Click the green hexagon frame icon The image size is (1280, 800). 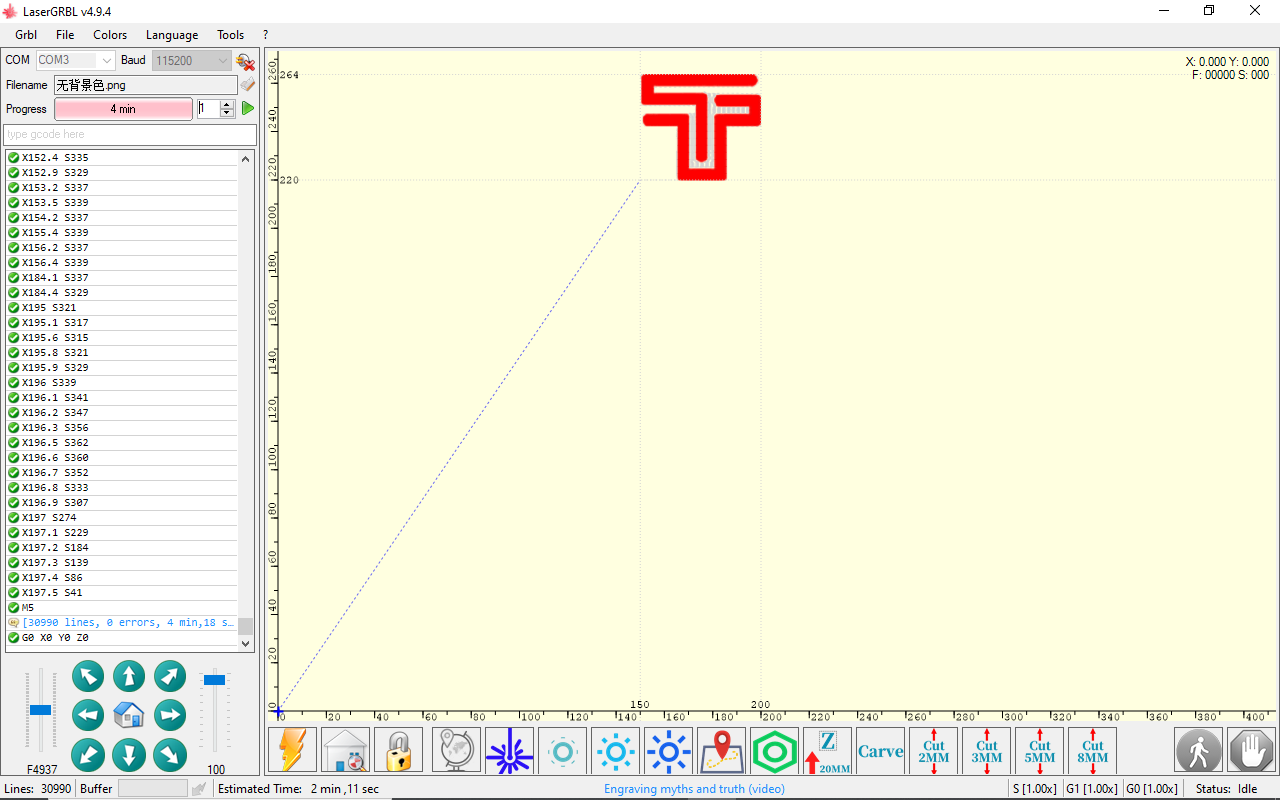click(774, 750)
